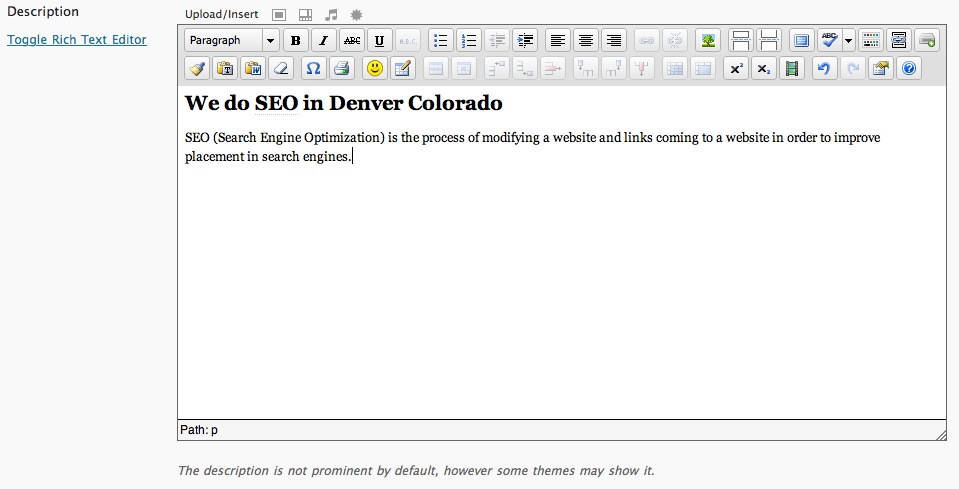Click the Toggle Rich Text Editor link
The height and width of the screenshot is (489, 959).
77,40
